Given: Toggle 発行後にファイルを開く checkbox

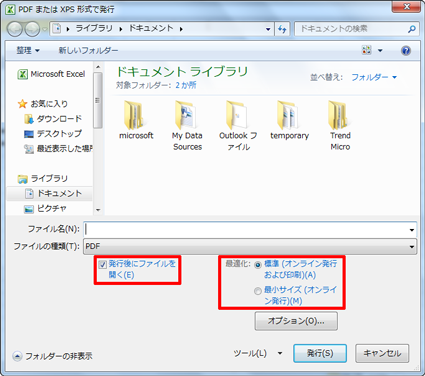Looking at the screenshot, I should (x=102, y=265).
